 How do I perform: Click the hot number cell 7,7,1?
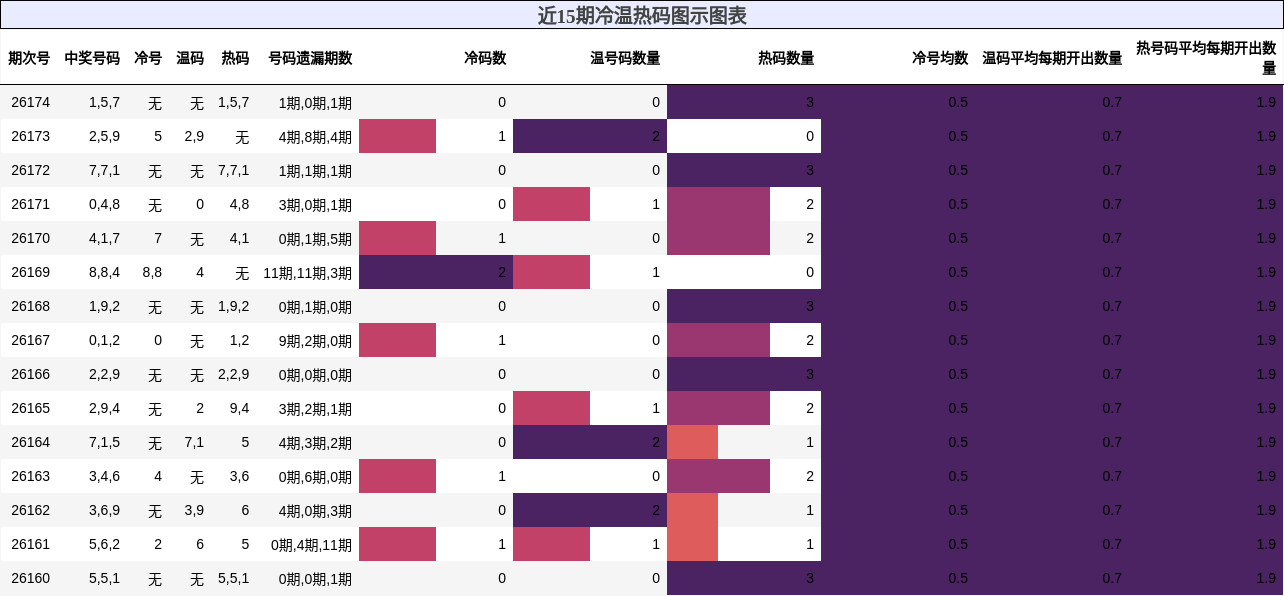point(233,170)
